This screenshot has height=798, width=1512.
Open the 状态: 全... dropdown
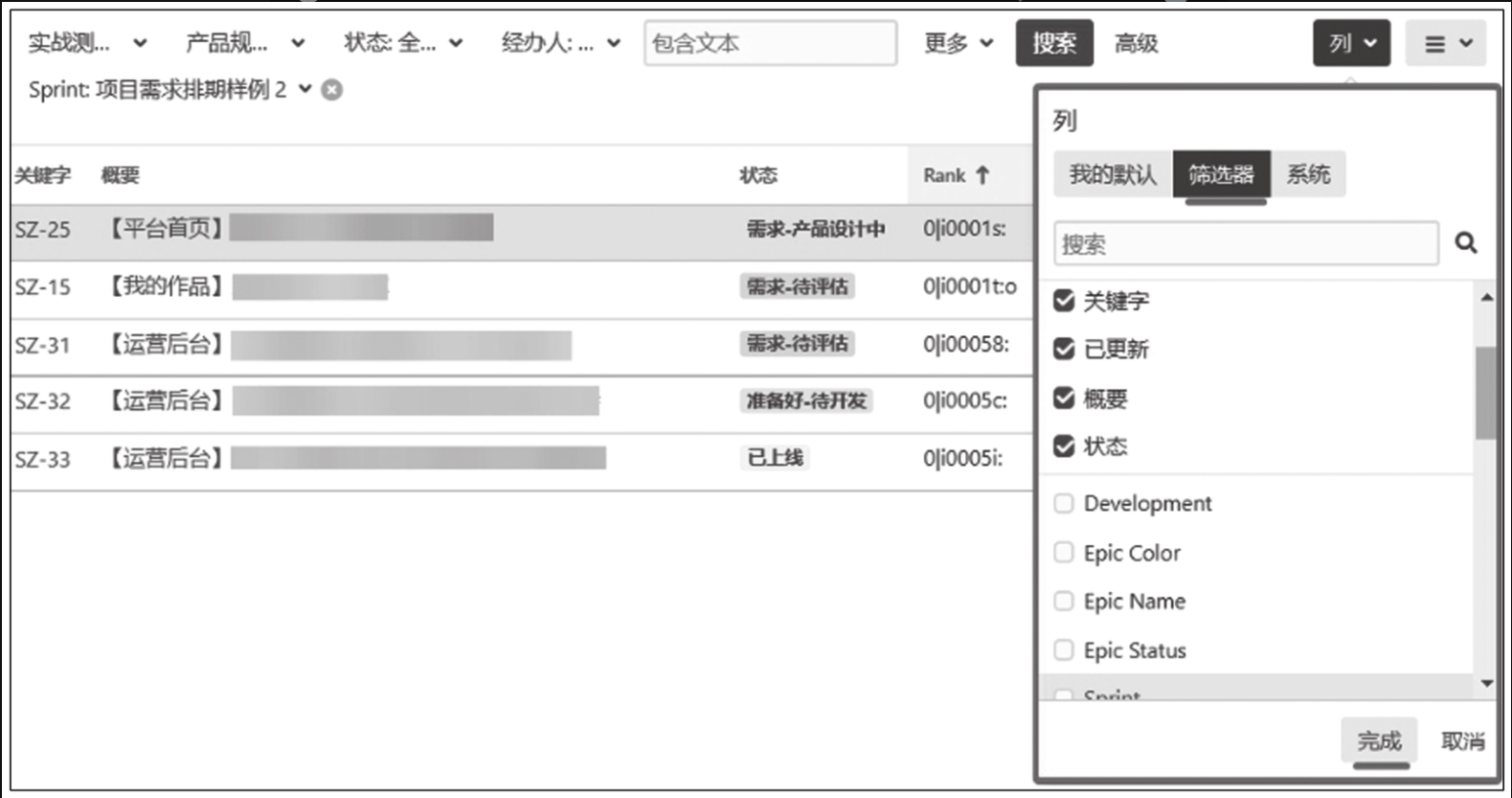[403, 43]
